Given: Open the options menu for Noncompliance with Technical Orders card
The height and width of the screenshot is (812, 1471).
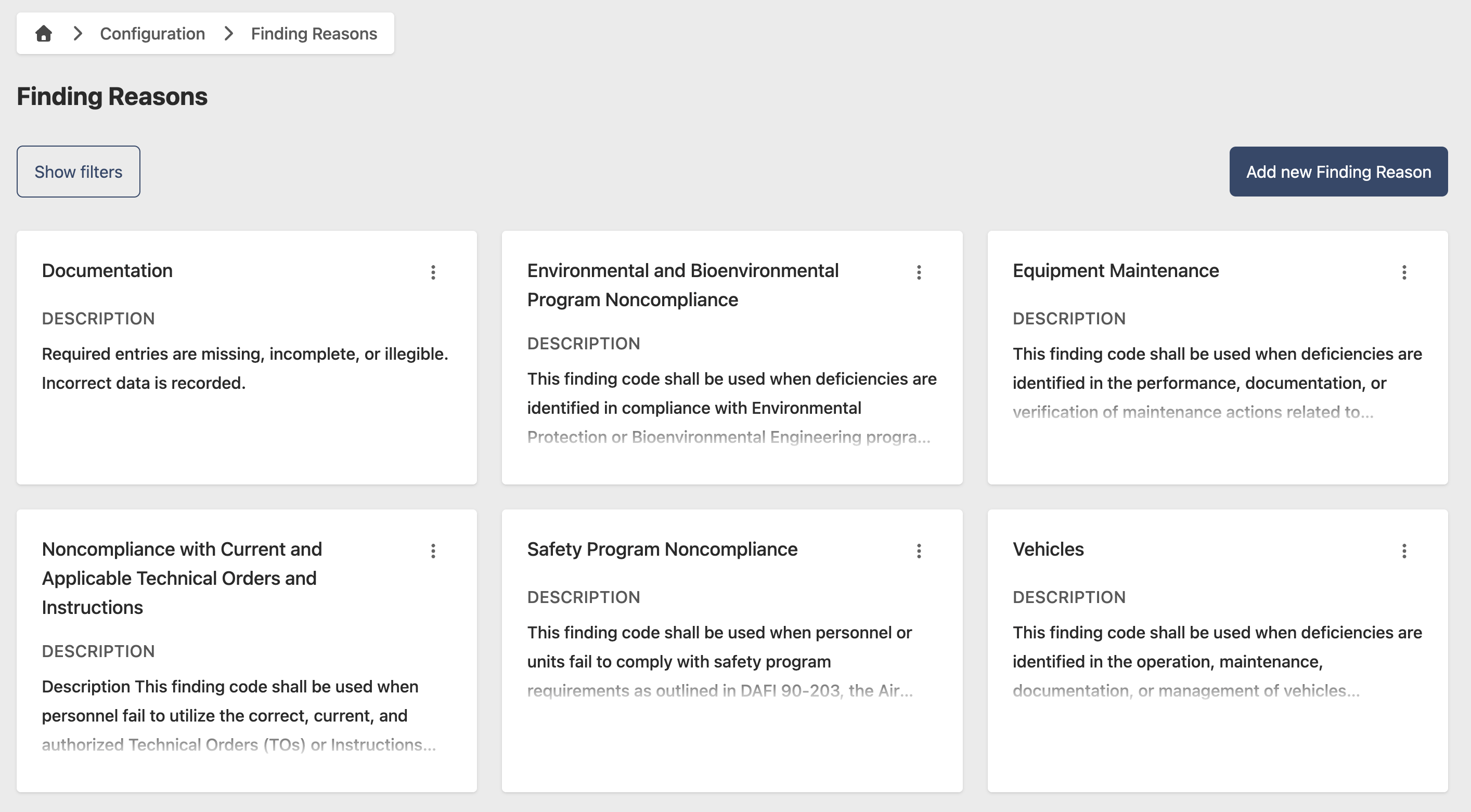Looking at the screenshot, I should (x=433, y=551).
